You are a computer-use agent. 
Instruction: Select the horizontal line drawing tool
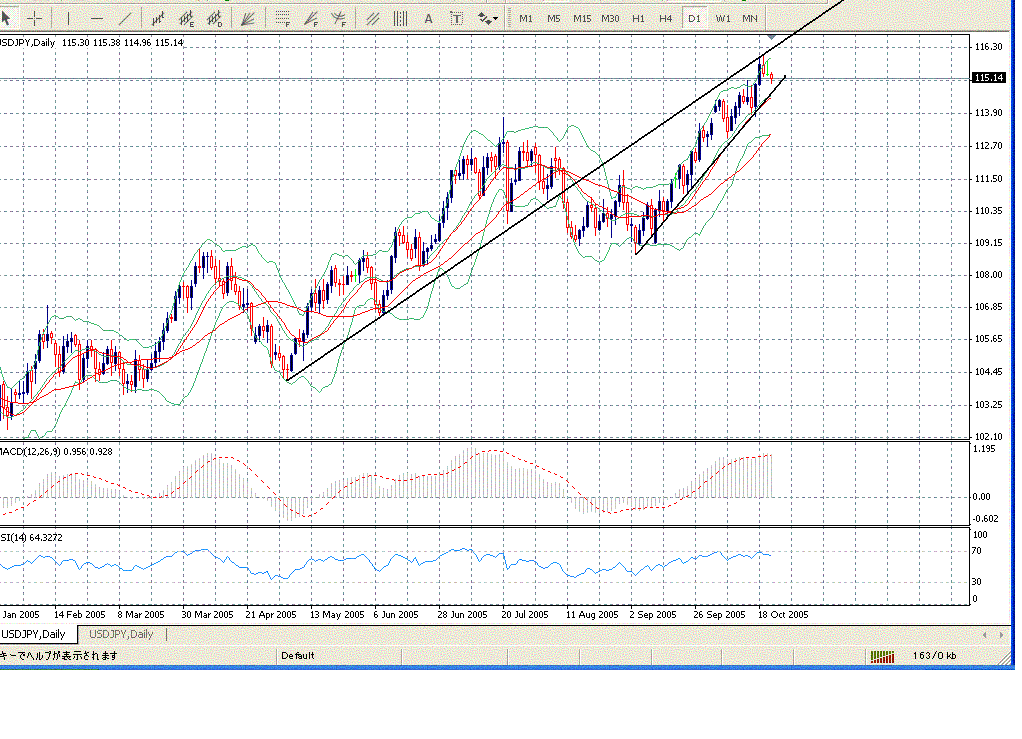click(x=96, y=18)
